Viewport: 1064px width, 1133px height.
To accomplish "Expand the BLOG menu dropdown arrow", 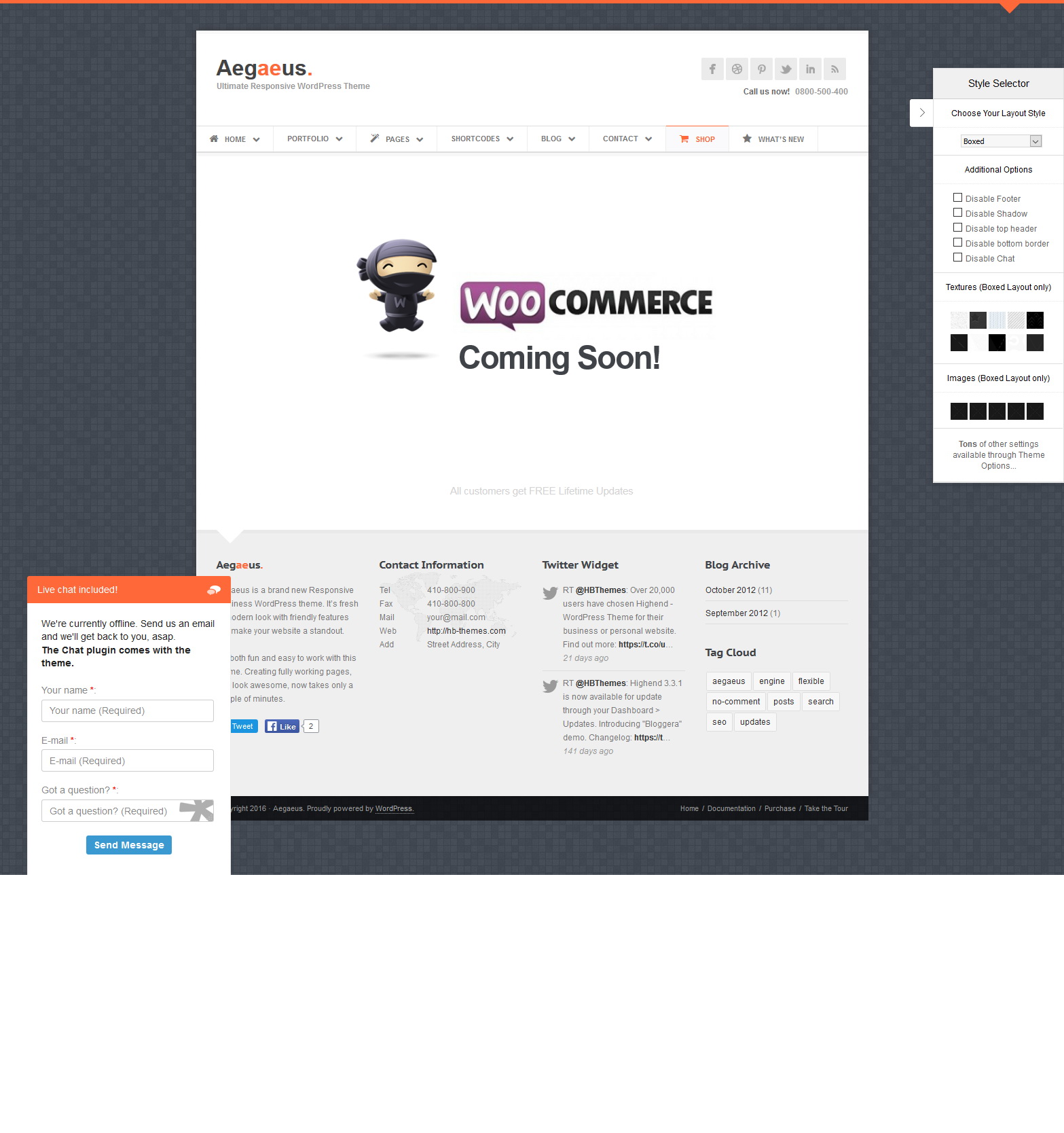I will point(572,139).
